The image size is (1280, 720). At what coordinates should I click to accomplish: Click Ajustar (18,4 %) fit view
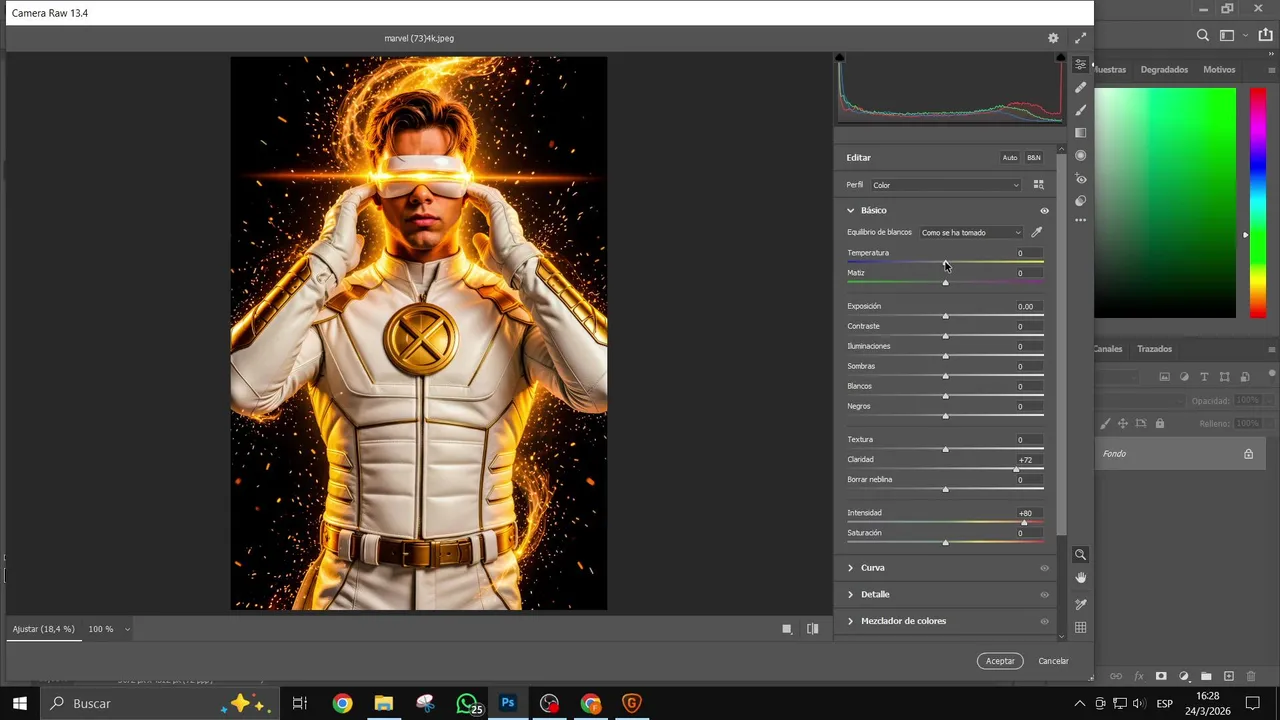point(43,629)
